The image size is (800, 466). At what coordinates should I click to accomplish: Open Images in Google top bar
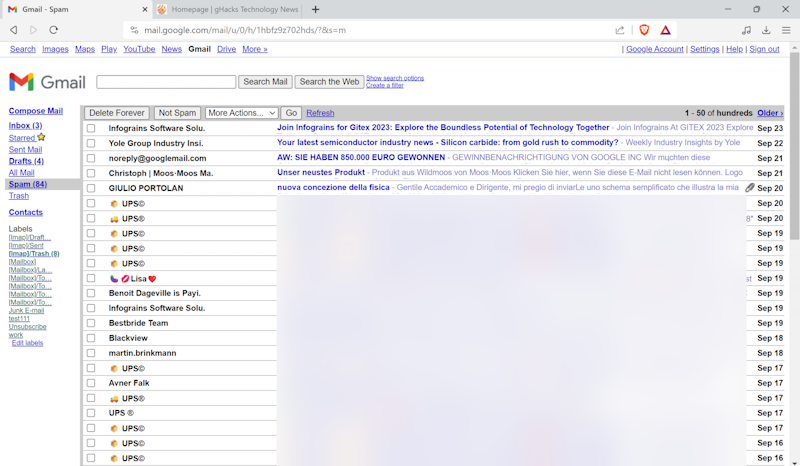pos(55,49)
